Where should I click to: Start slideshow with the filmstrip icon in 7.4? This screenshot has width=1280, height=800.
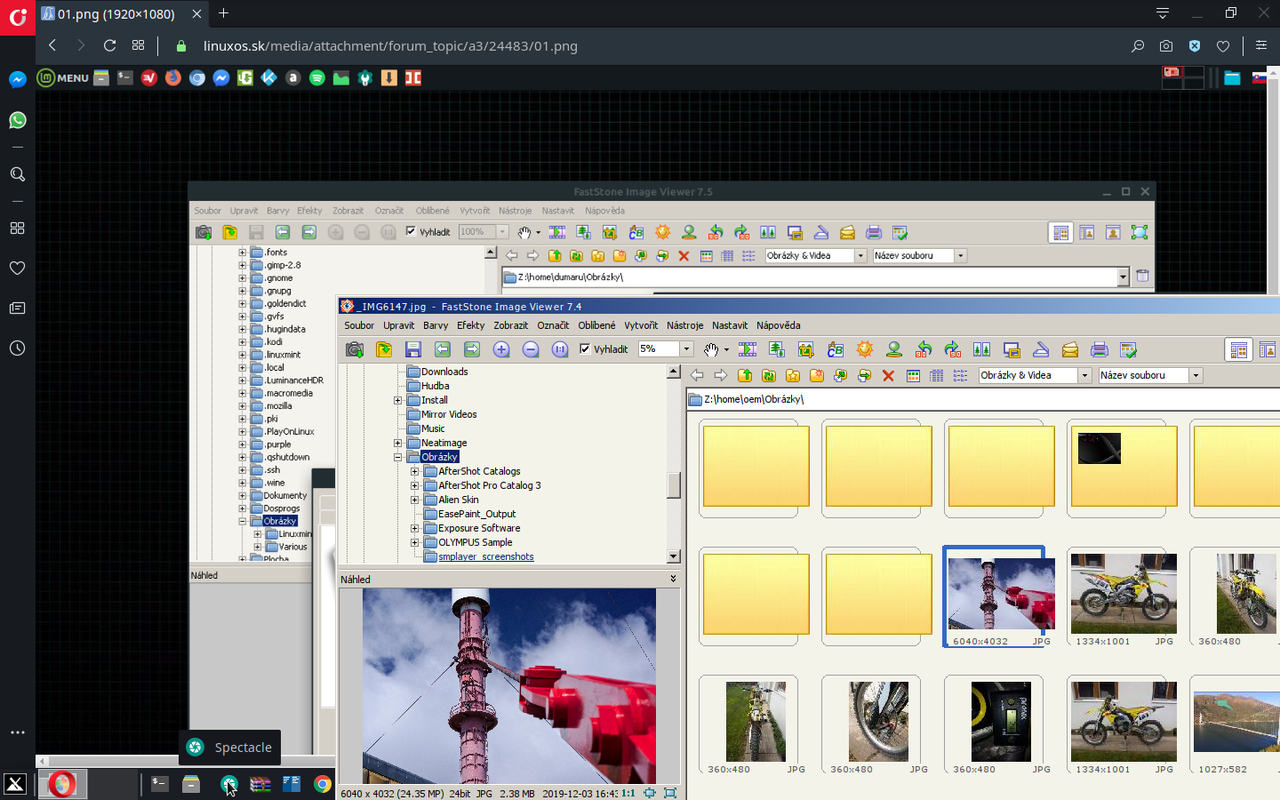[747, 349]
